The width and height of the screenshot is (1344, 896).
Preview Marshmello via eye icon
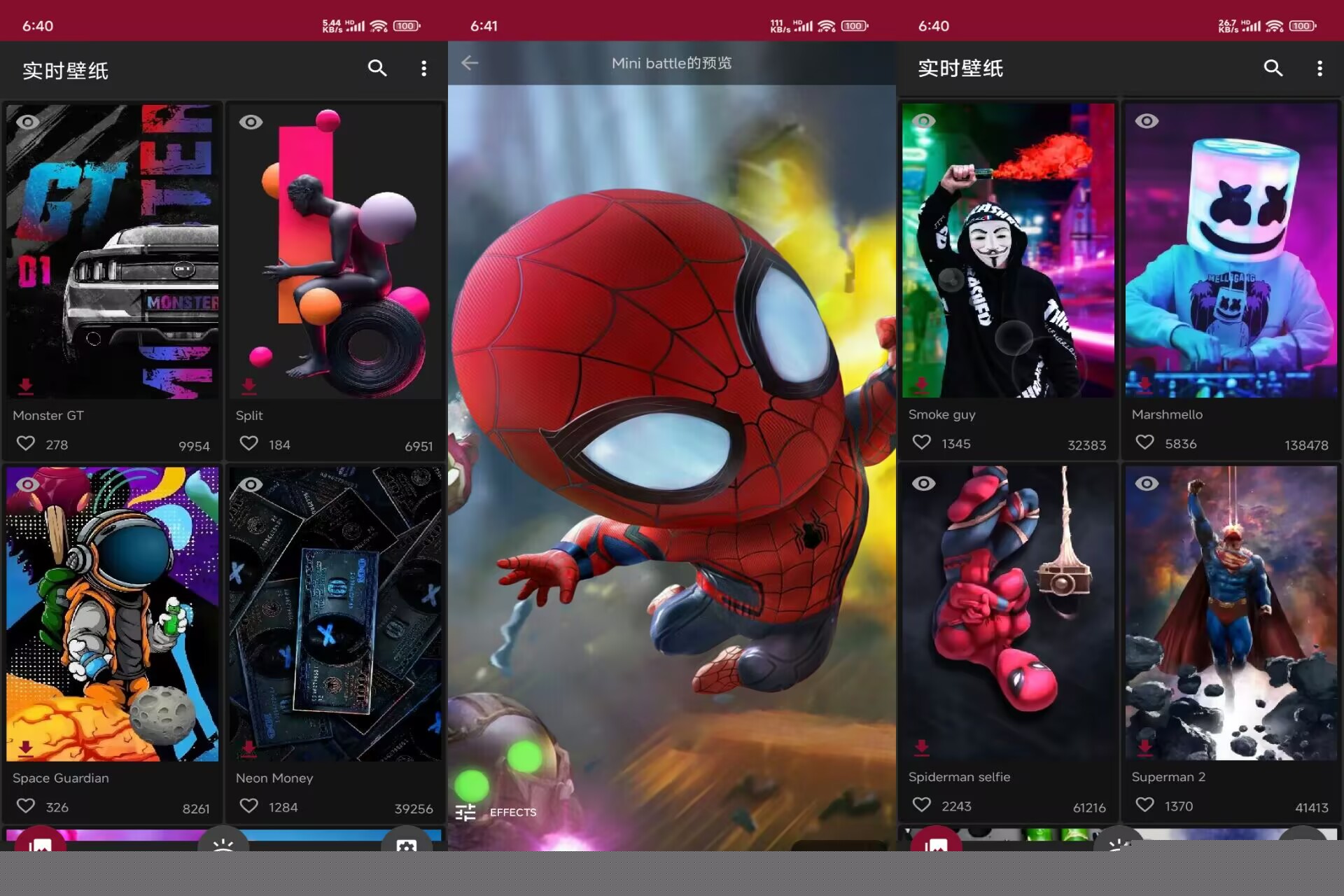[x=1147, y=120]
